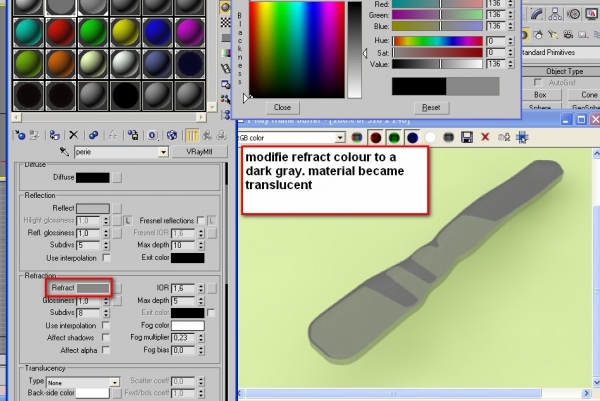The image size is (600, 401).
Task: Click the Material ID Channel icon
Action: coord(153,135)
